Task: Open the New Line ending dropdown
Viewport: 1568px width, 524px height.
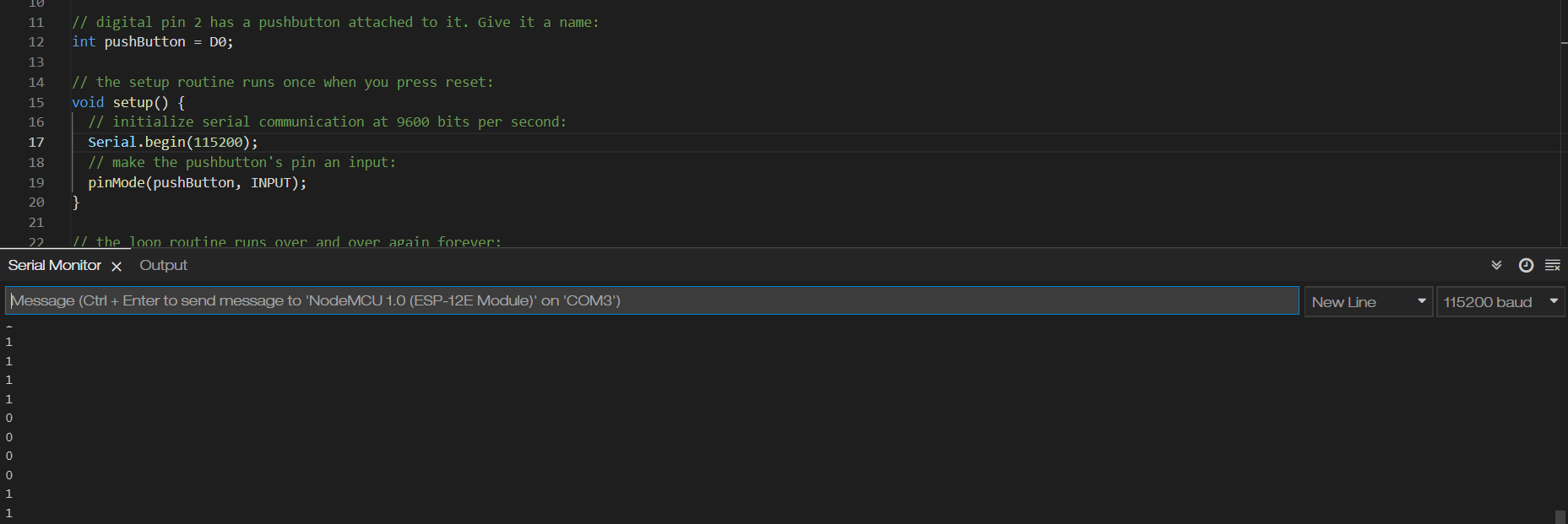Action: coord(1368,301)
